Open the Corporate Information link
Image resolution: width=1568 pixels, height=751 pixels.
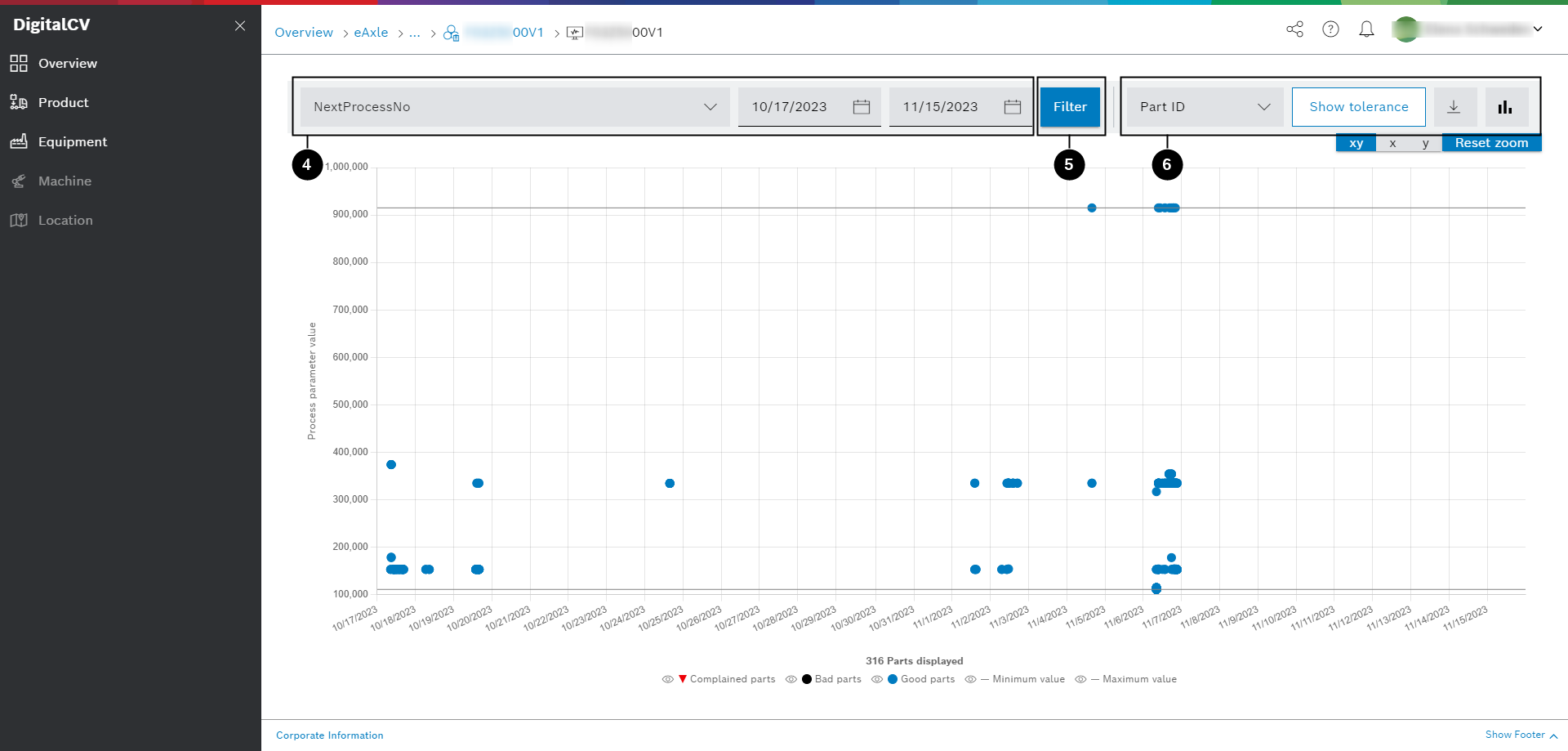pyautogui.click(x=329, y=735)
